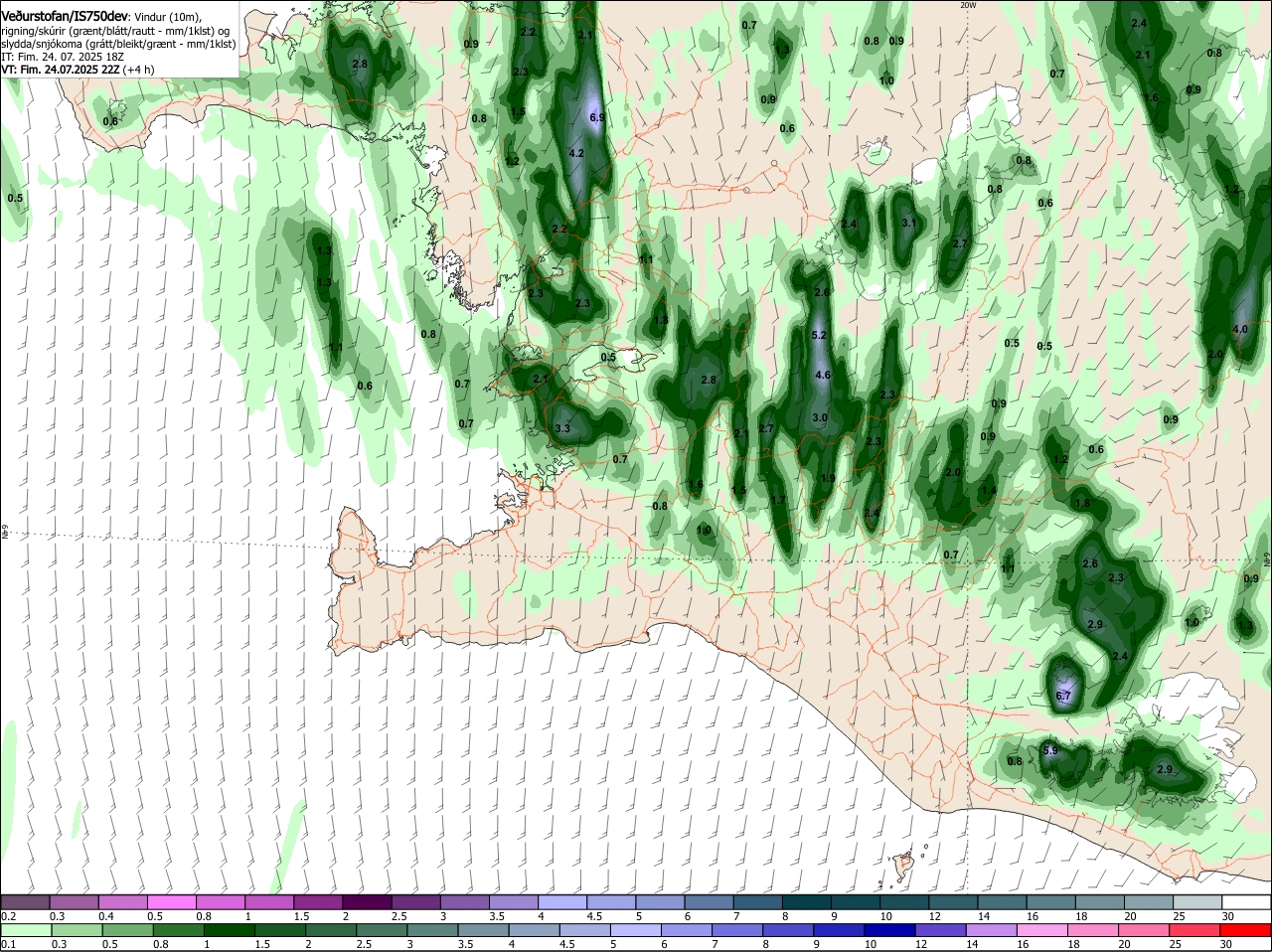Pick bottom-row green swatch between 0.5 and 0.8

point(127,931)
